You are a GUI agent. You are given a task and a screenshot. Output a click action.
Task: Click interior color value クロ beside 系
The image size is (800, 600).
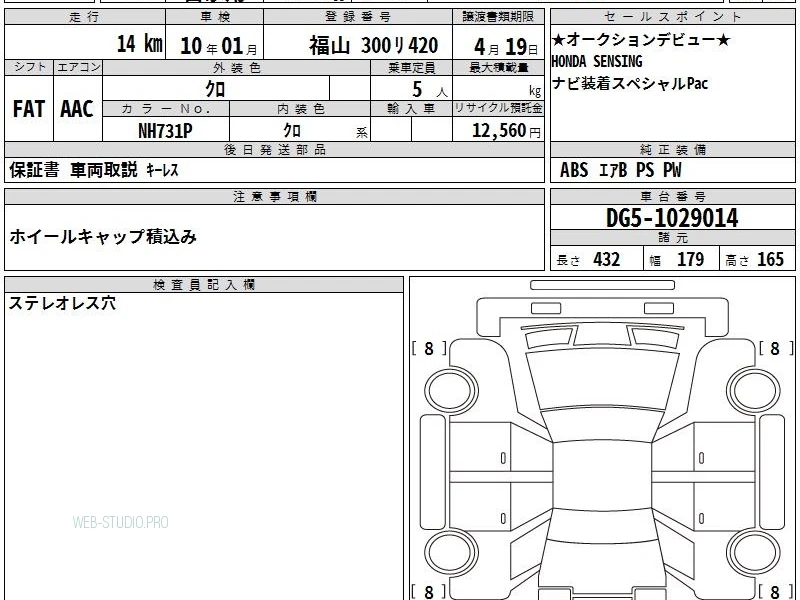pos(292,131)
